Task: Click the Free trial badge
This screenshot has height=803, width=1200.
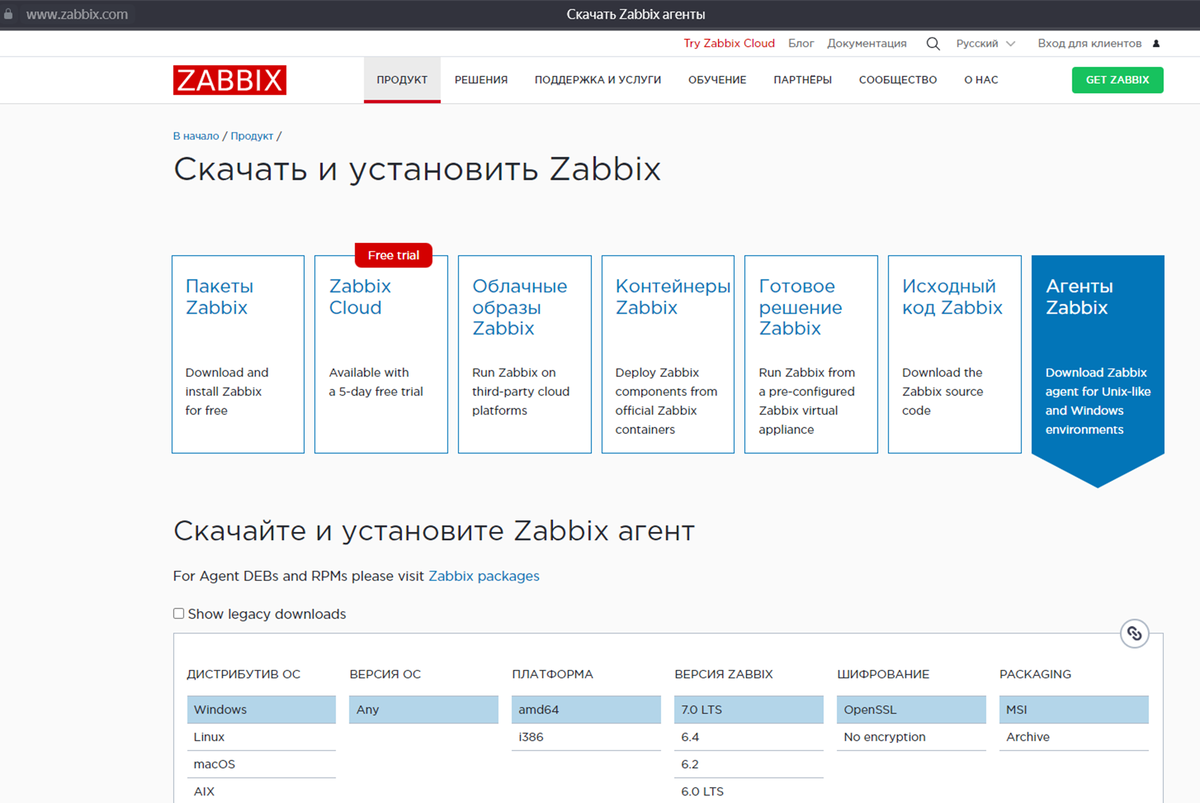Action: pyautogui.click(x=394, y=255)
